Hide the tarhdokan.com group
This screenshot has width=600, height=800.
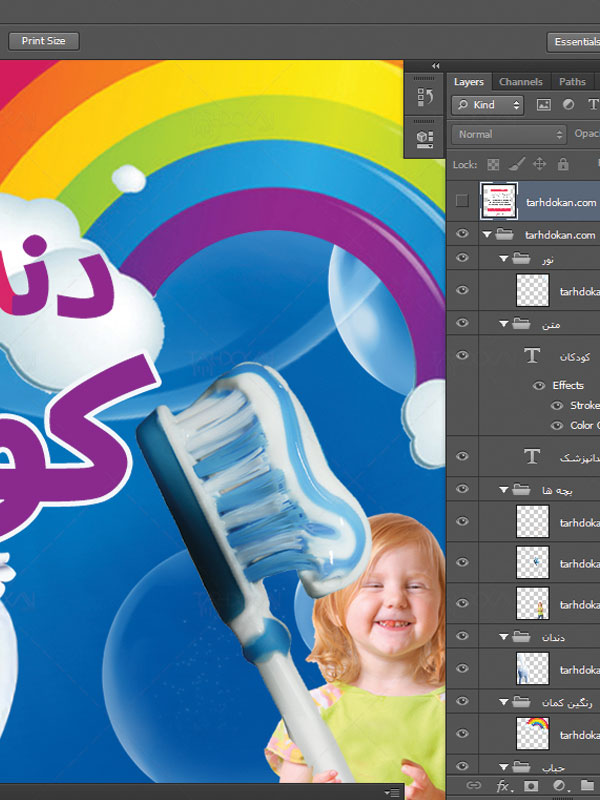point(462,234)
